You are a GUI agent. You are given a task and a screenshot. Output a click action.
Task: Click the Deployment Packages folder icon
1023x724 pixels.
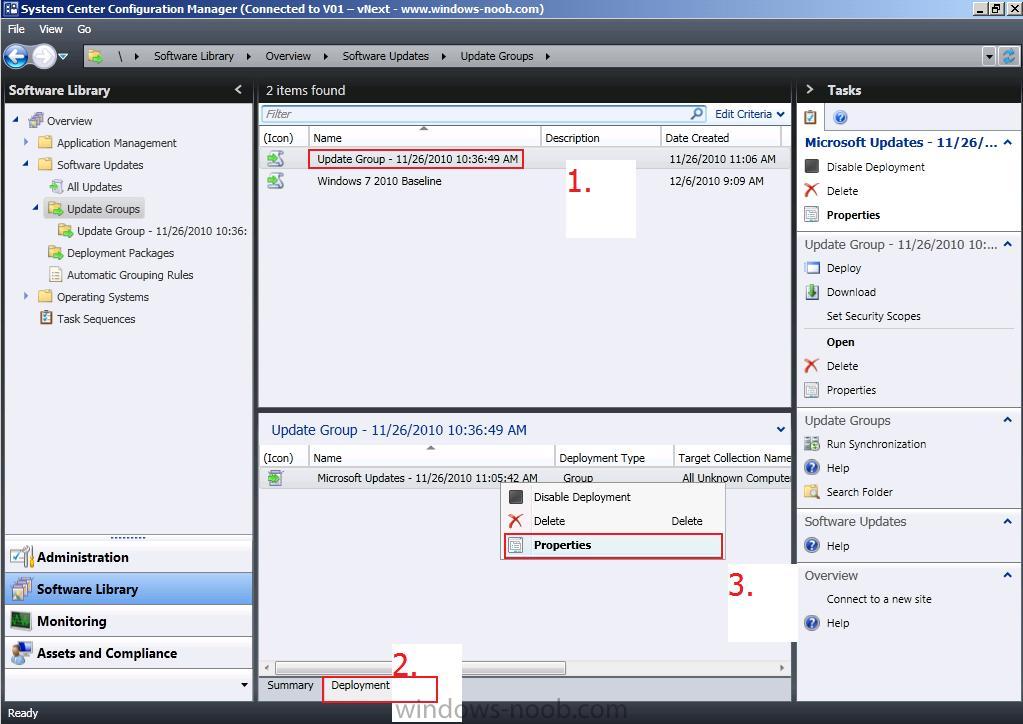[55, 252]
